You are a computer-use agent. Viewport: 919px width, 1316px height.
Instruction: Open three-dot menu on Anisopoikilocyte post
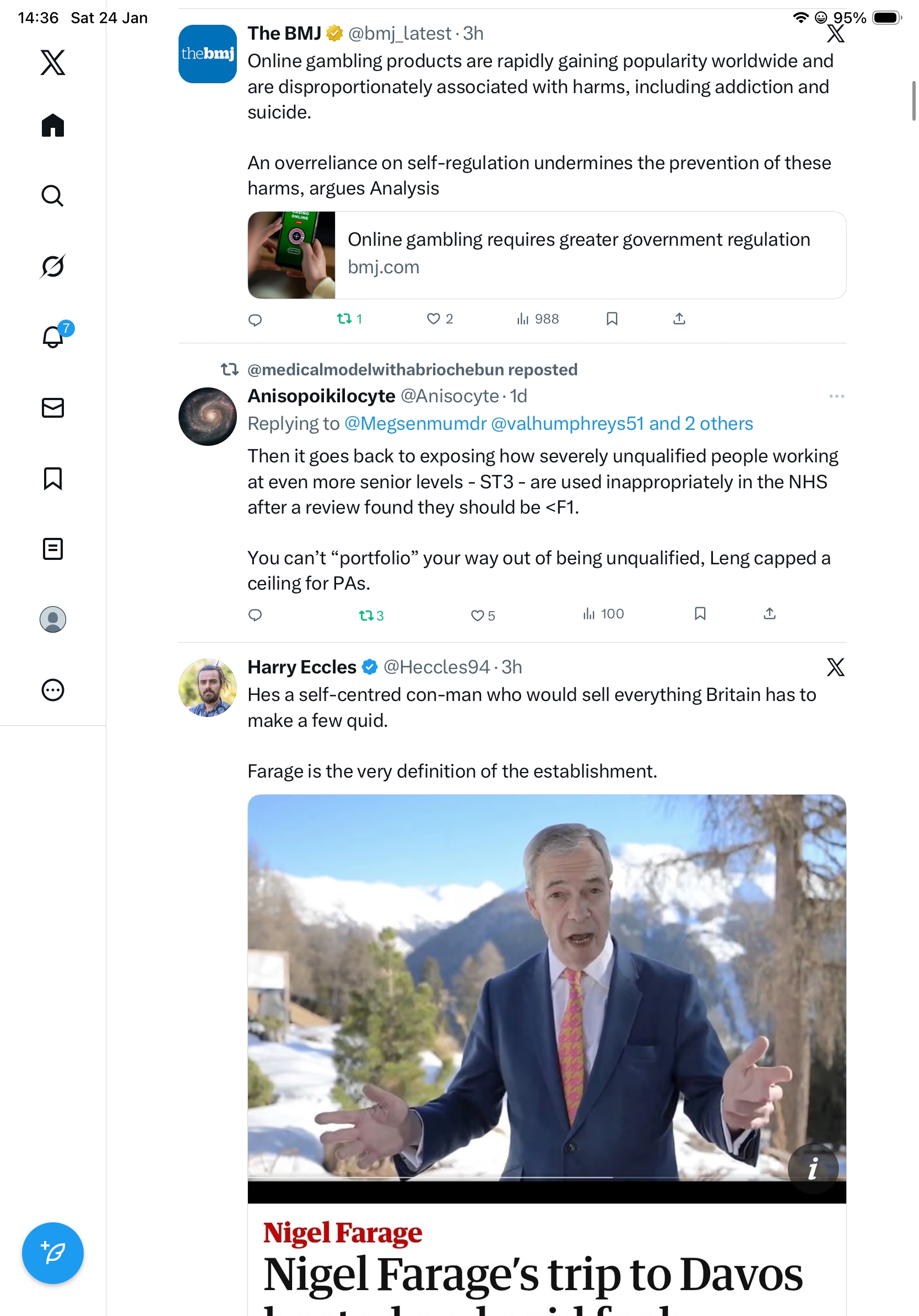(x=836, y=396)
